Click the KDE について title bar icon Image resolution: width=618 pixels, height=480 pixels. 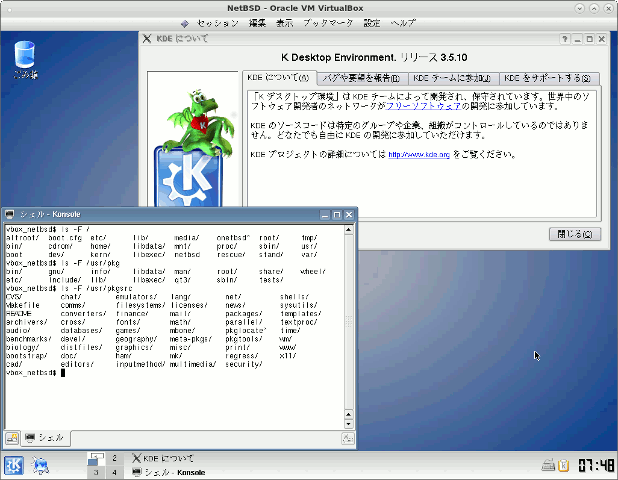[x=148, y=39]
